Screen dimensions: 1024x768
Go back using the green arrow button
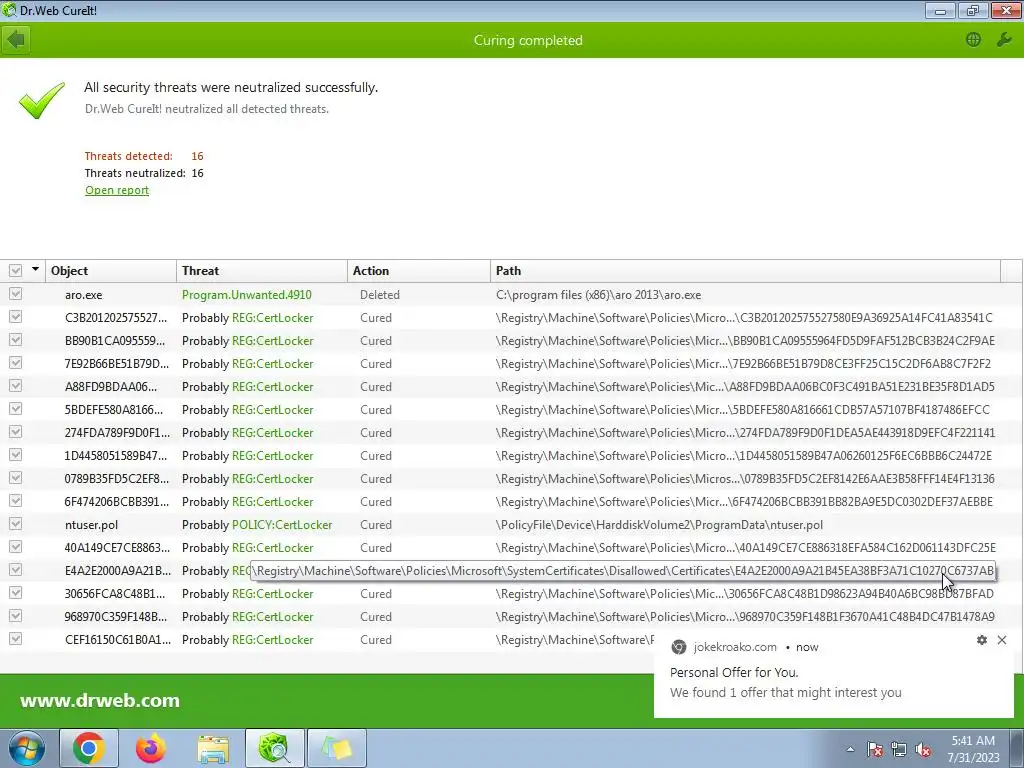tap(16, 40)
